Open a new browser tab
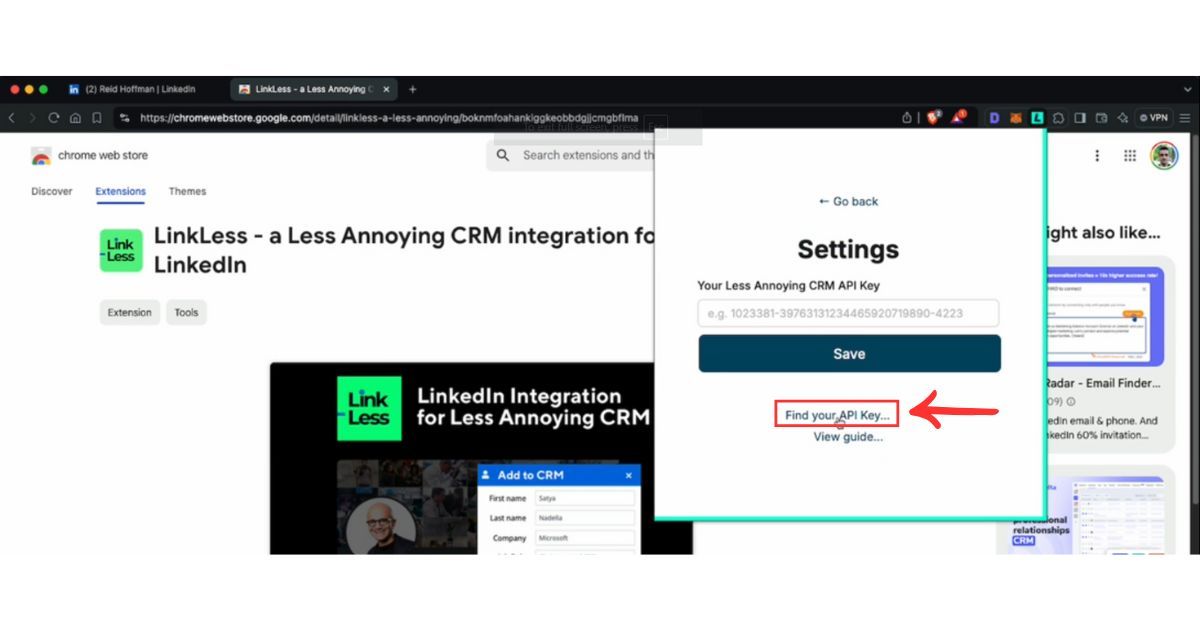Viewport: 1200px width, 630px height. [412, 89]
